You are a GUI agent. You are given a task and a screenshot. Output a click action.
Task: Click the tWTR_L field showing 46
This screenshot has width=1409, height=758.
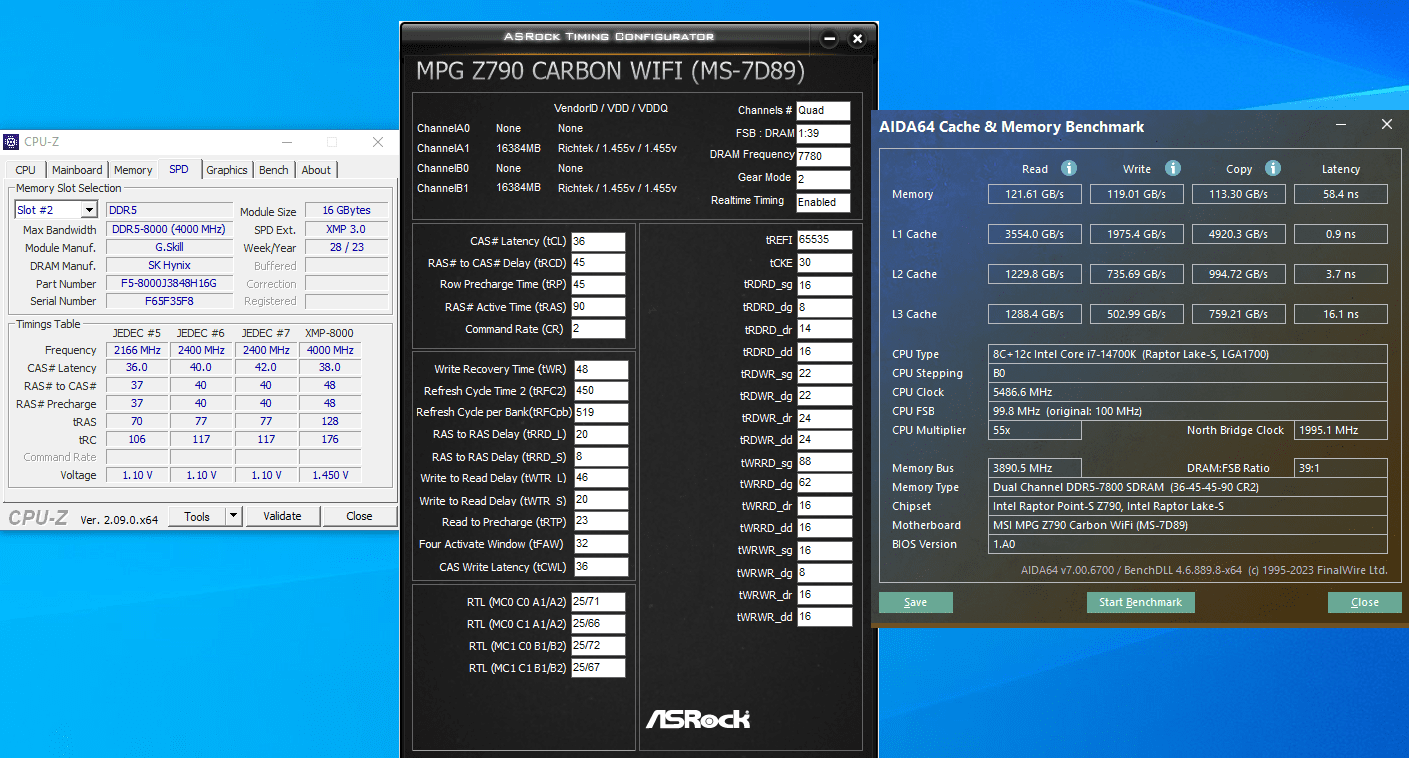(x=601, y=478)
